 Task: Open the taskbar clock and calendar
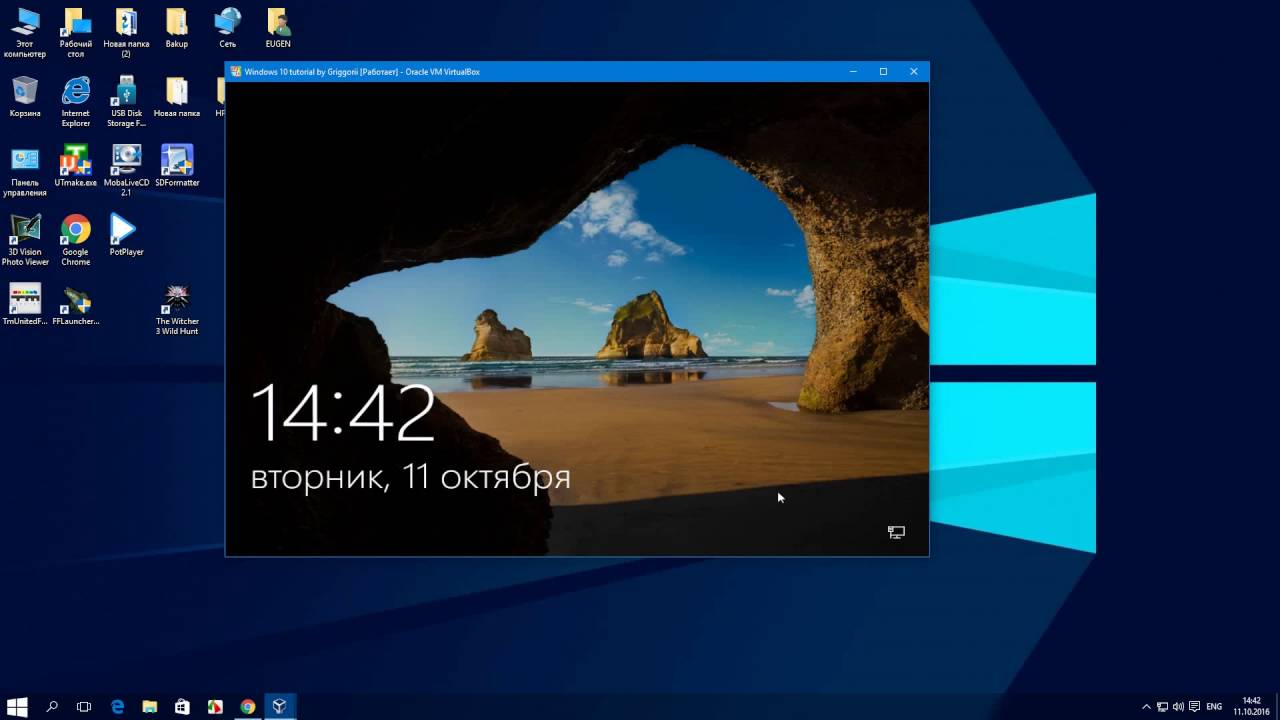[1251, 706]
